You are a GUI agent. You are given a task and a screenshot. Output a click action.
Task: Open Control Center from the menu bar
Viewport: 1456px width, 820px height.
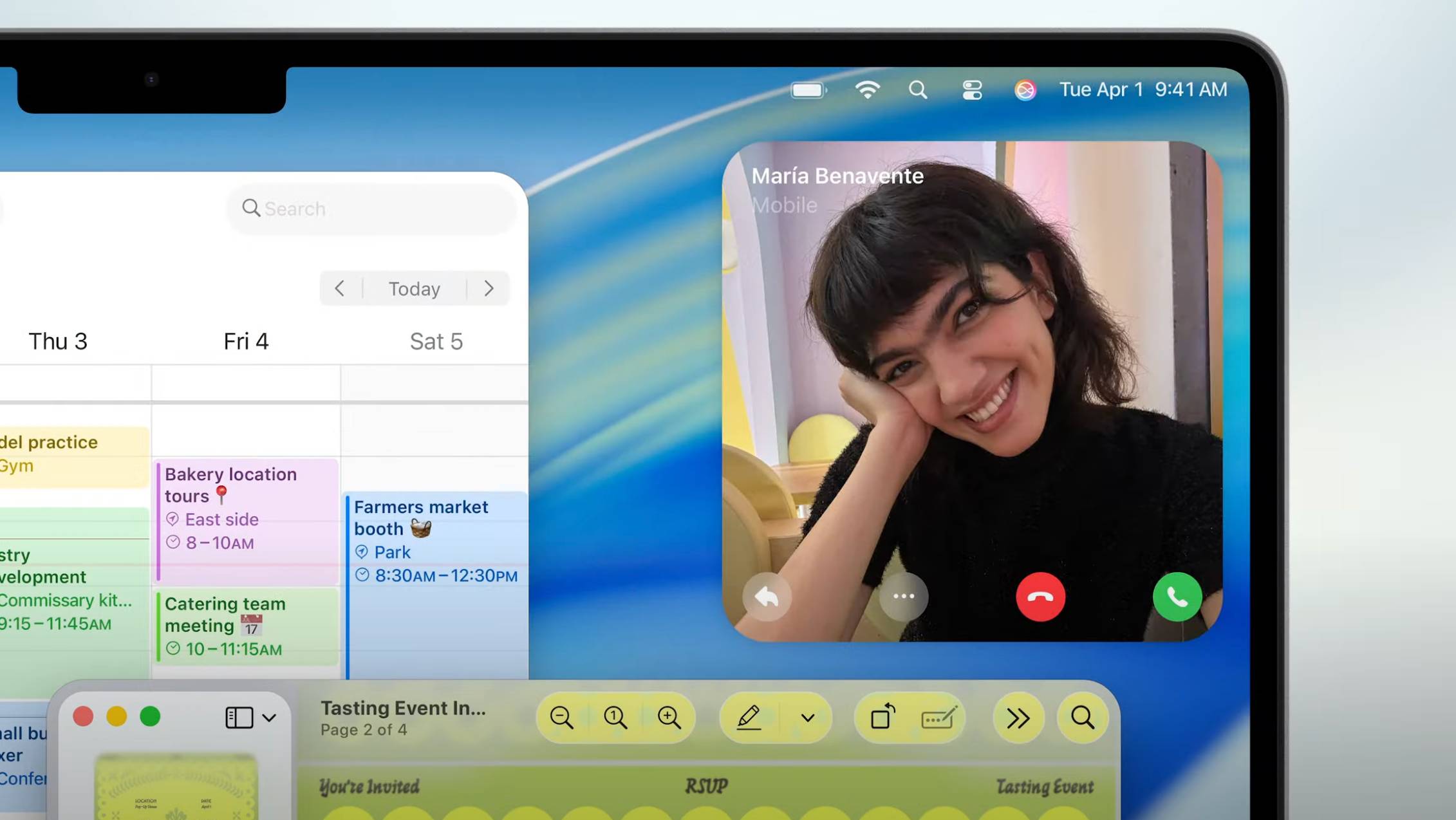(972, 89)
